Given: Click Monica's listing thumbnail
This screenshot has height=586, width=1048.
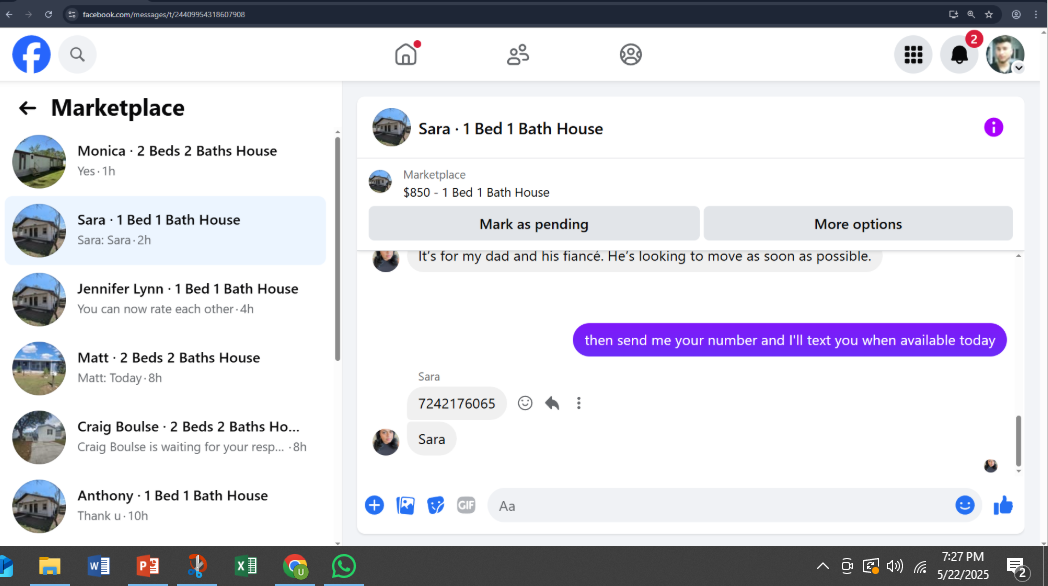Looking at the screenshot, I should tap(39, 161).
